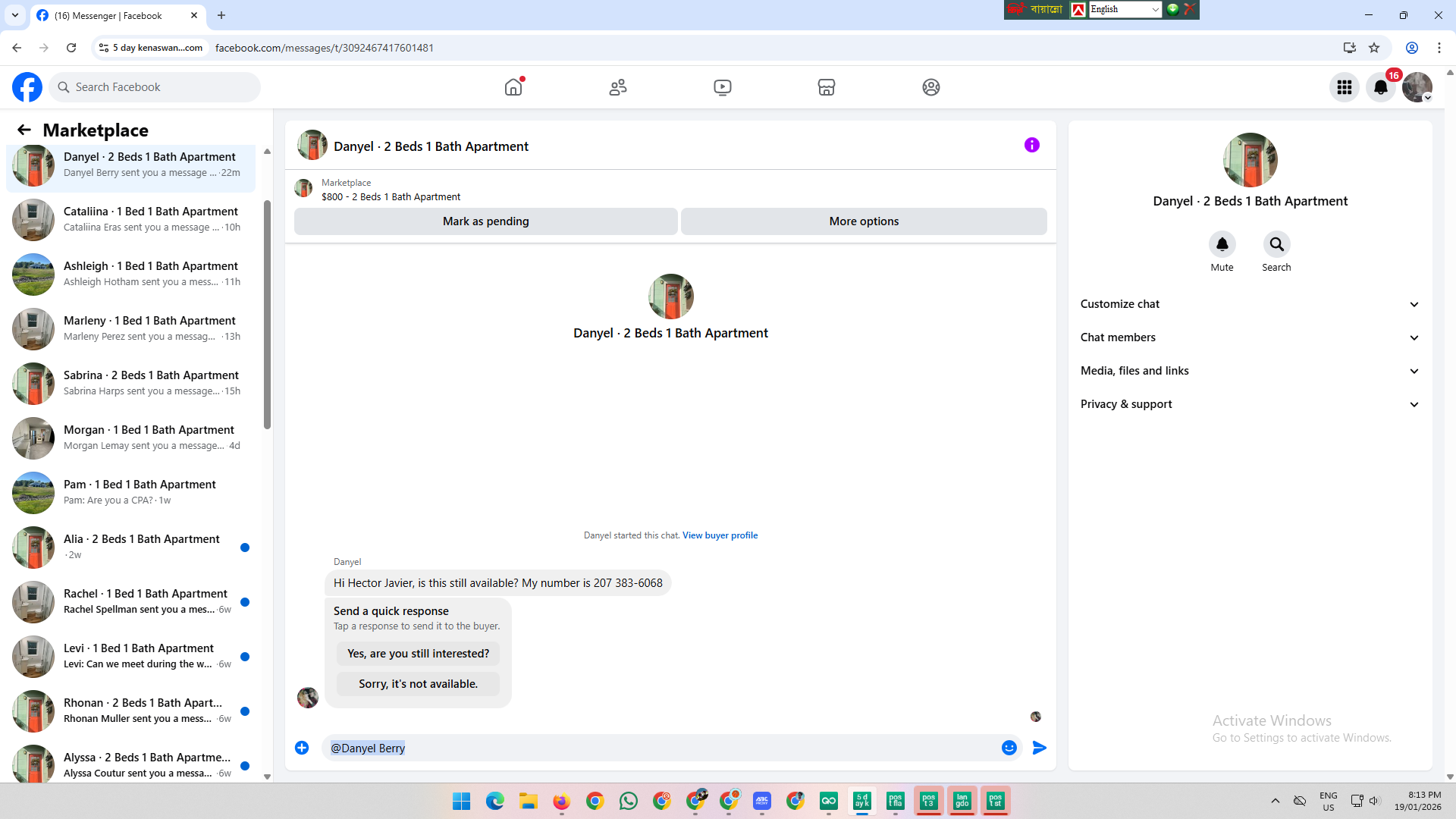The image size is (1456, 819).
Task: Open the Friends icon in top navigation
Action: coord(618,87)
